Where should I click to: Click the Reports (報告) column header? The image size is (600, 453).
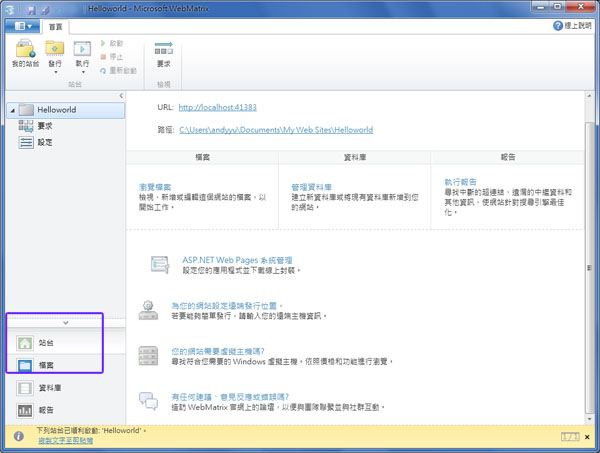(x=508, y=157)
